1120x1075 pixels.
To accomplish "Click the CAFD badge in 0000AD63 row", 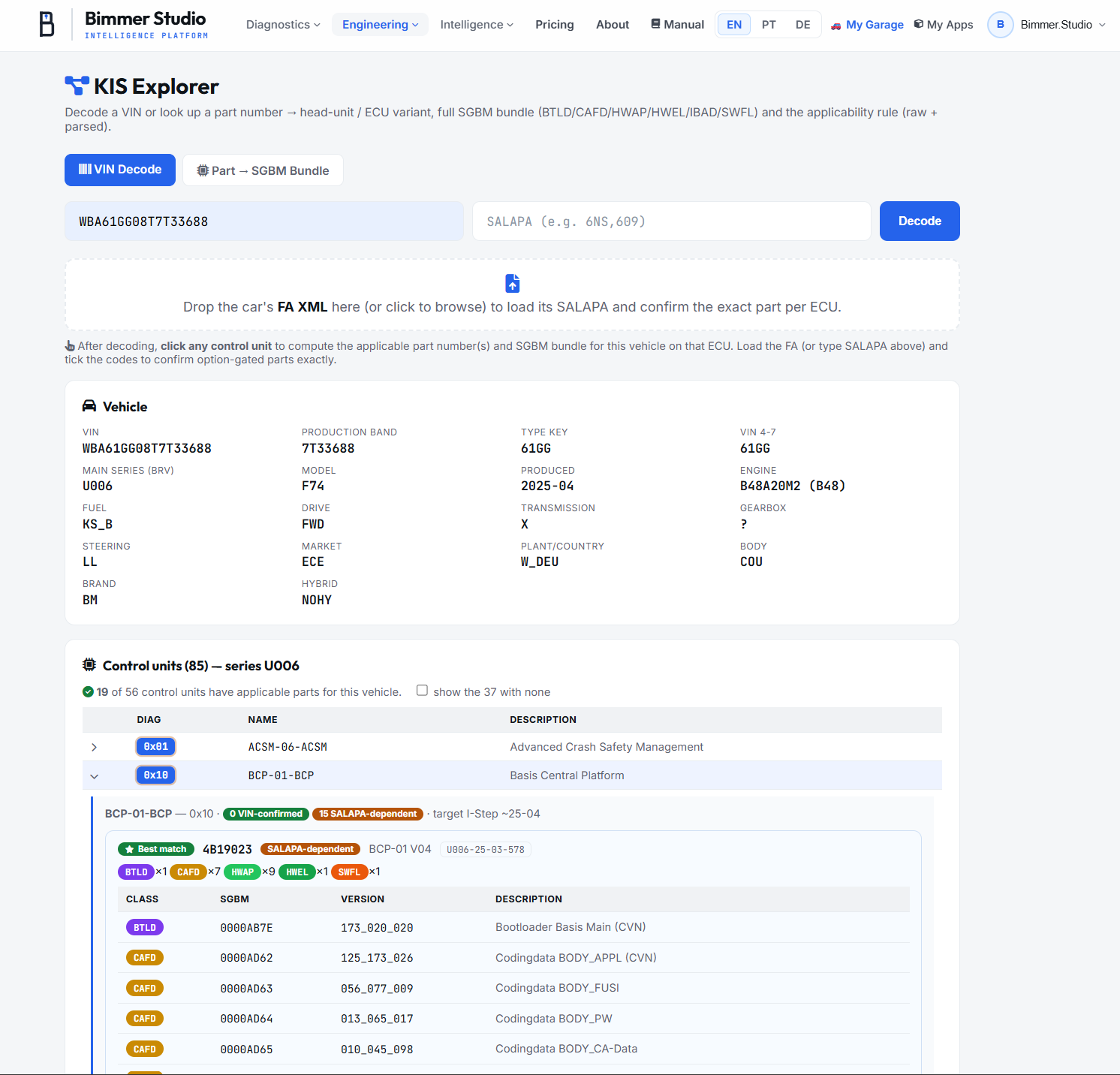I will click(x=145, y=989).
